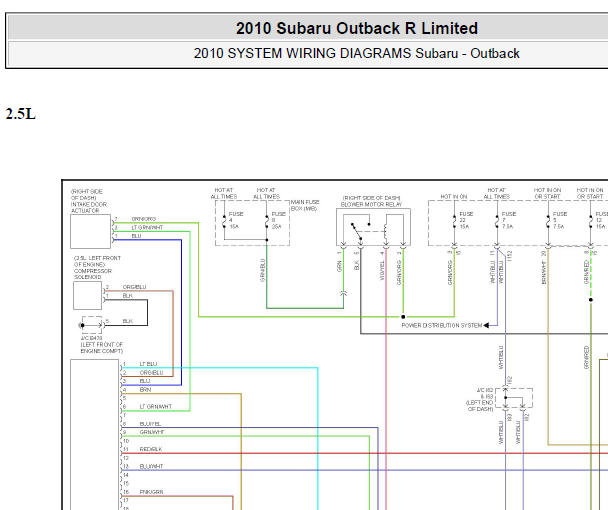The image size is (608, 510).
Task: Click the "HOT IN ON" label above fuse 22
Action: (454, 197)
